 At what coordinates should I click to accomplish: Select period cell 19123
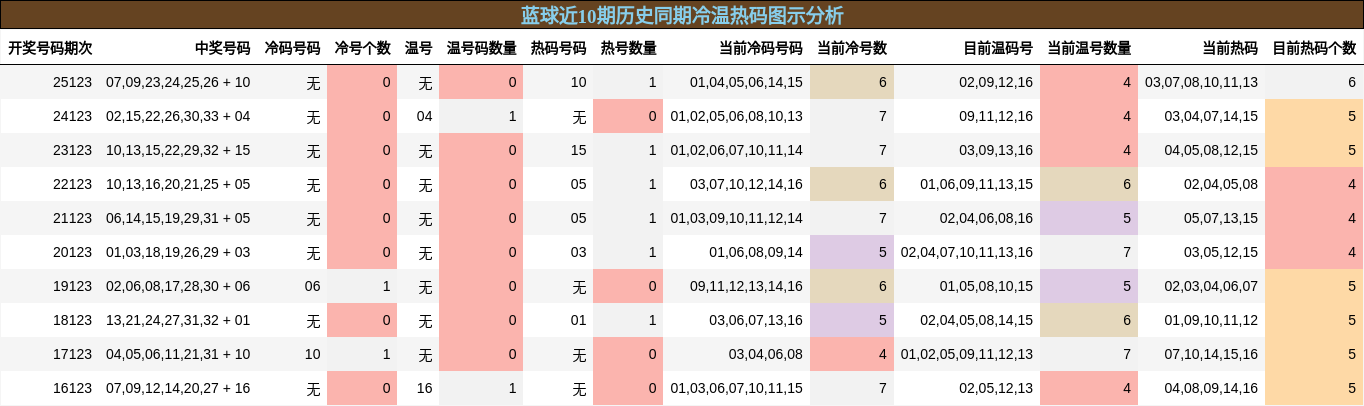tap(72, 286)
